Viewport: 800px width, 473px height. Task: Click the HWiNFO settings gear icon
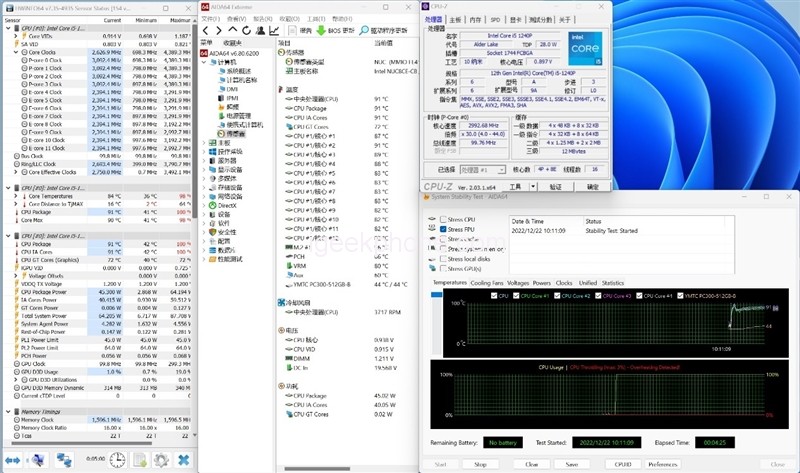tap(160, 459)
